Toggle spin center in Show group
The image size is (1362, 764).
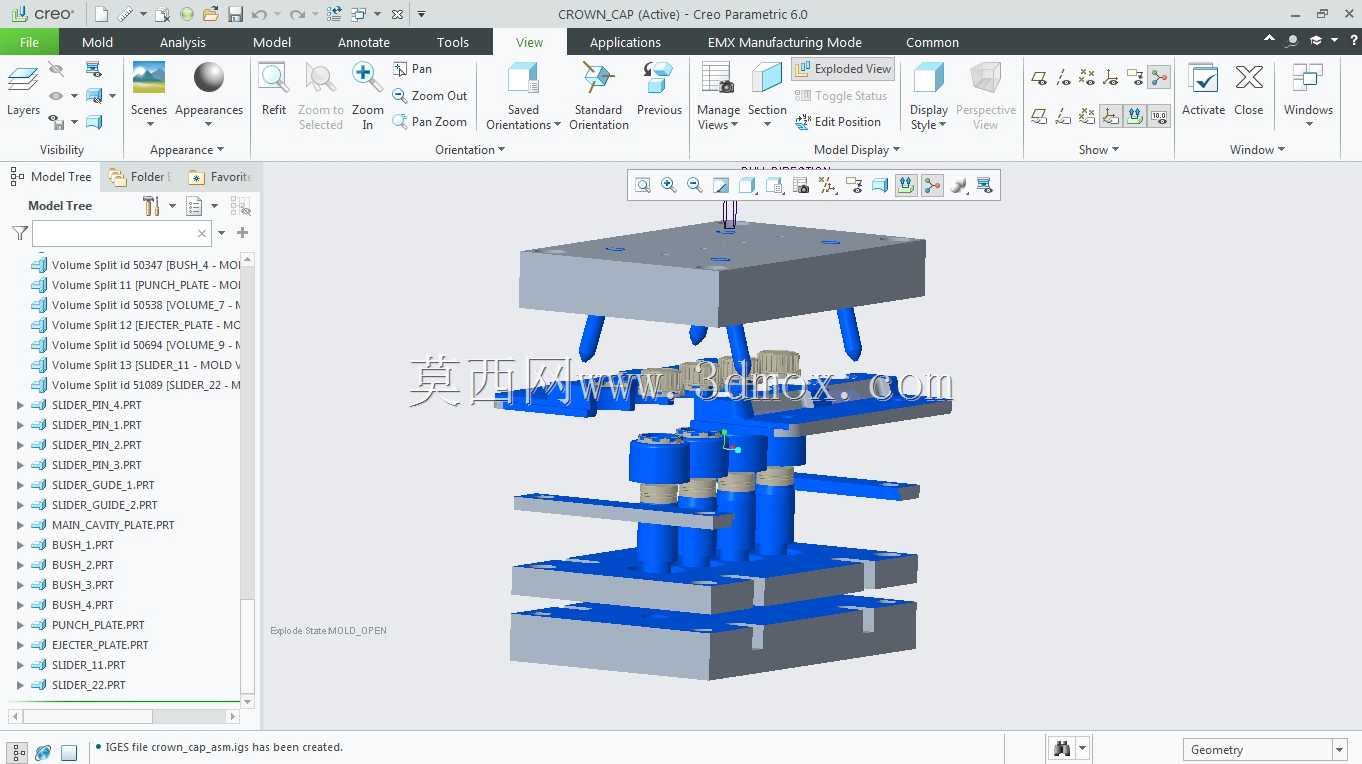coord(1159,78)
